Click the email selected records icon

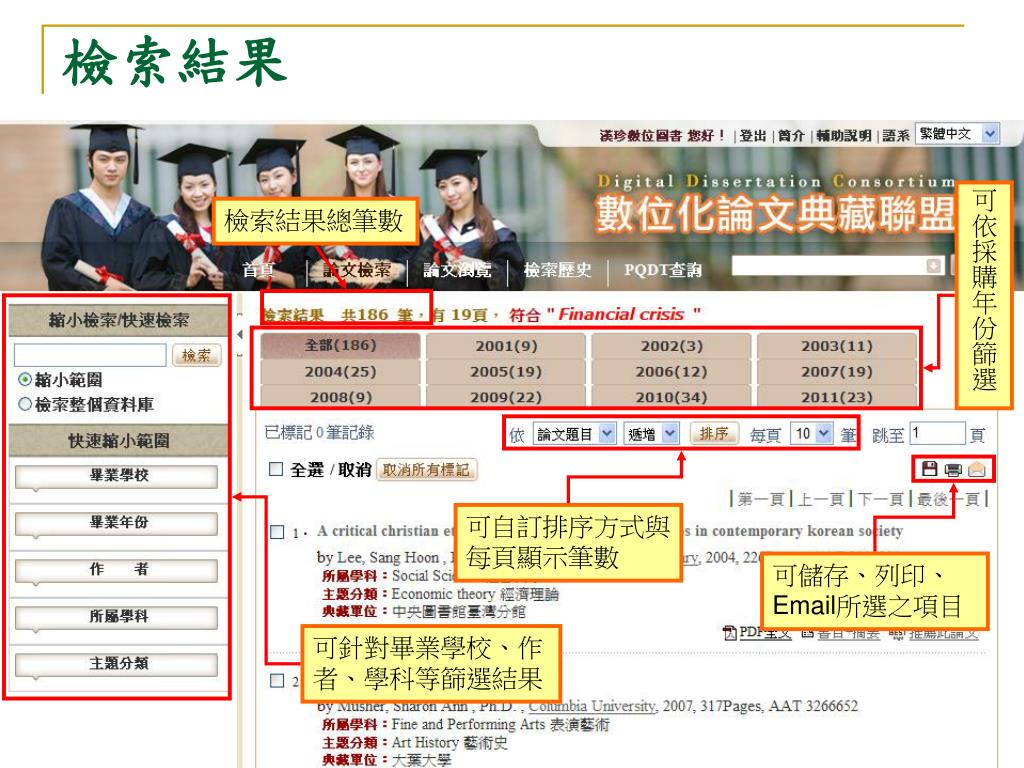pos(976,470)
